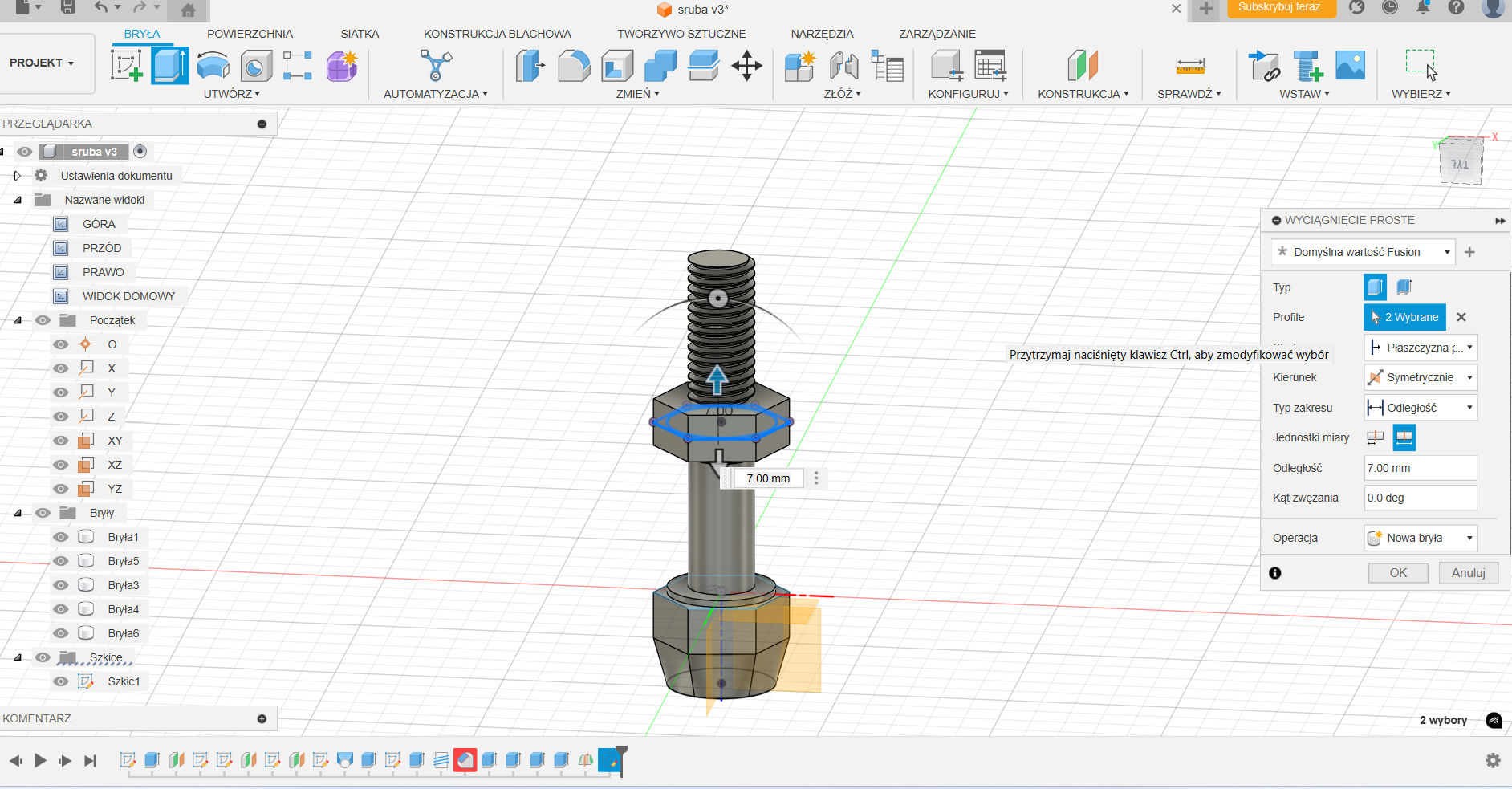
Task: Open the PROJEKT workspace dropdown
Action: (x=43, y=63)
